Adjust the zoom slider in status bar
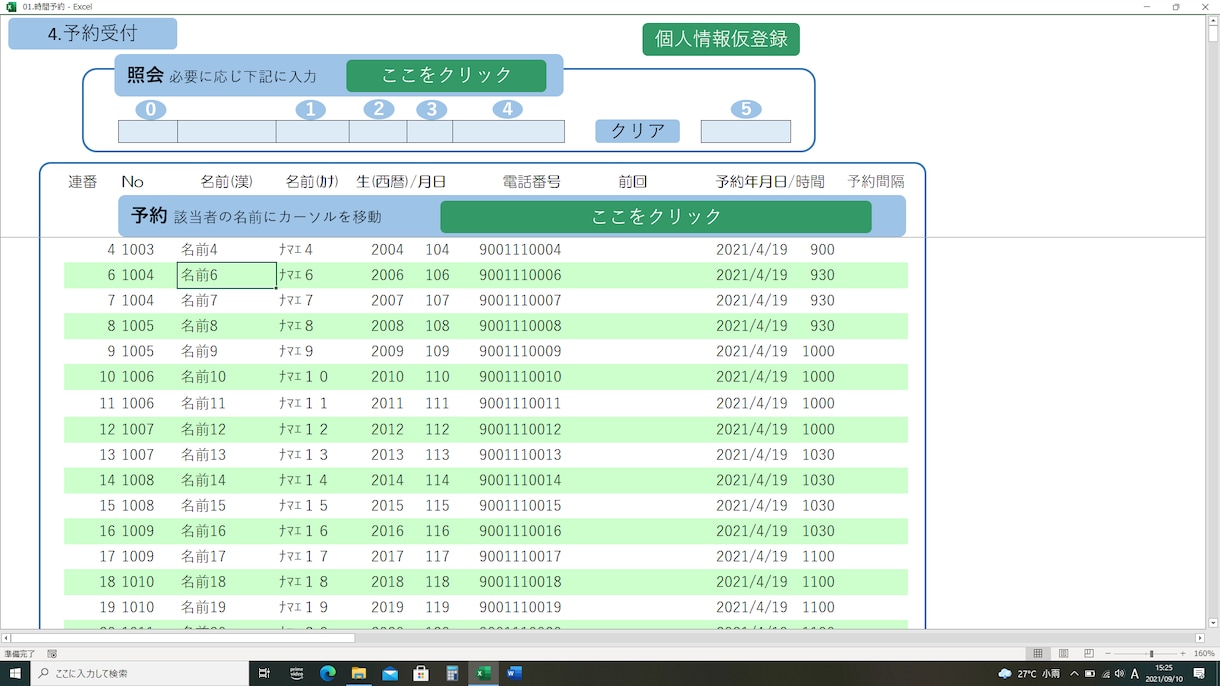The image size is (1220, 686). (x=1151, y=653)
